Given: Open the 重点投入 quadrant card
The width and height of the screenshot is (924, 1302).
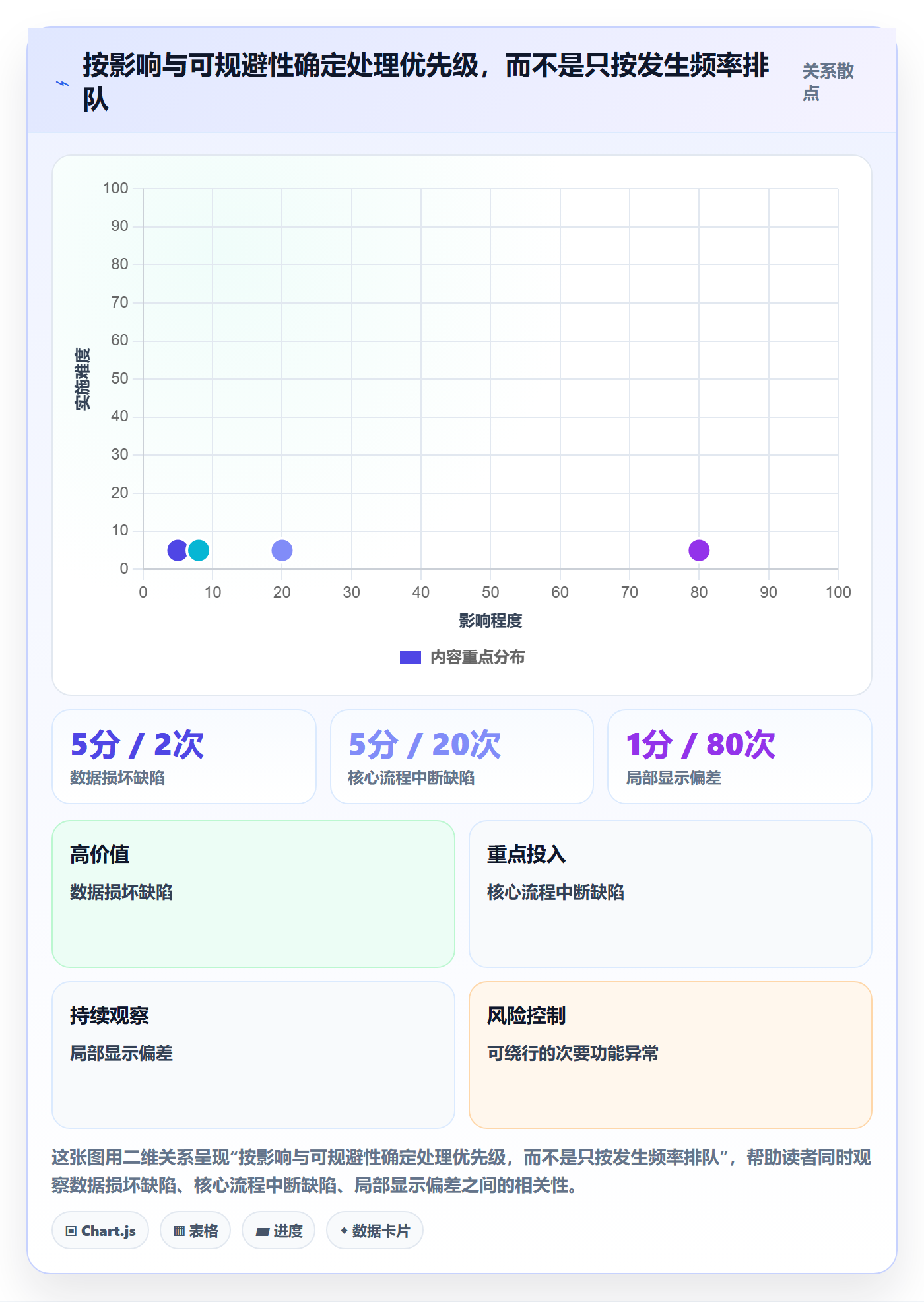Looking at the screenshot, I should [671, 894].
